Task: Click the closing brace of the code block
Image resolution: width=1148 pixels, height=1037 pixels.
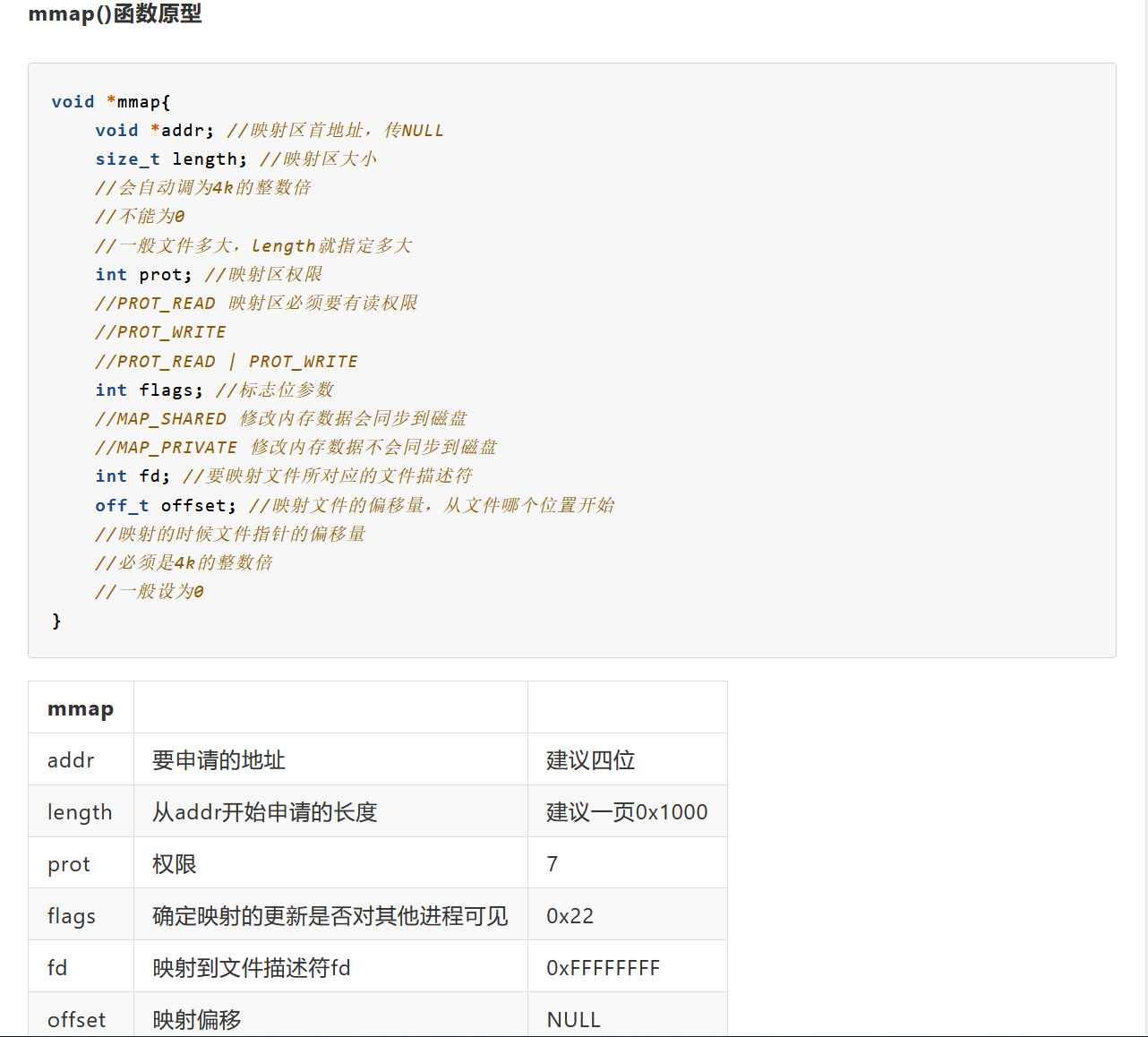Action: tap(56, 620)
